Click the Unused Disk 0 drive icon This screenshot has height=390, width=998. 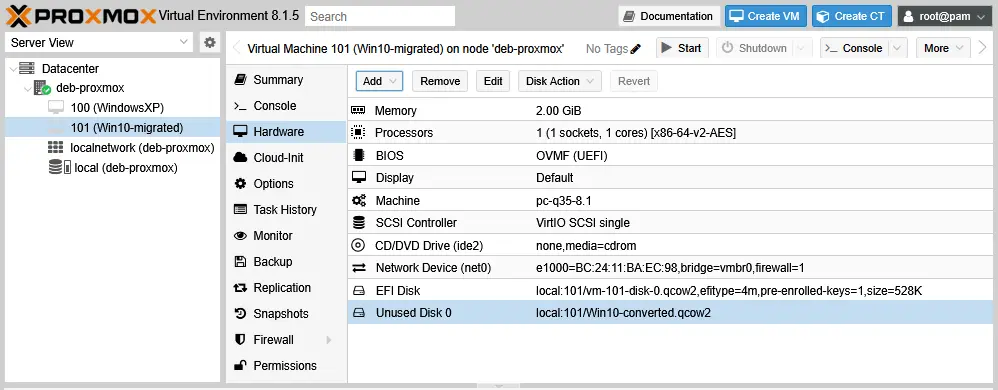(358, 313)
